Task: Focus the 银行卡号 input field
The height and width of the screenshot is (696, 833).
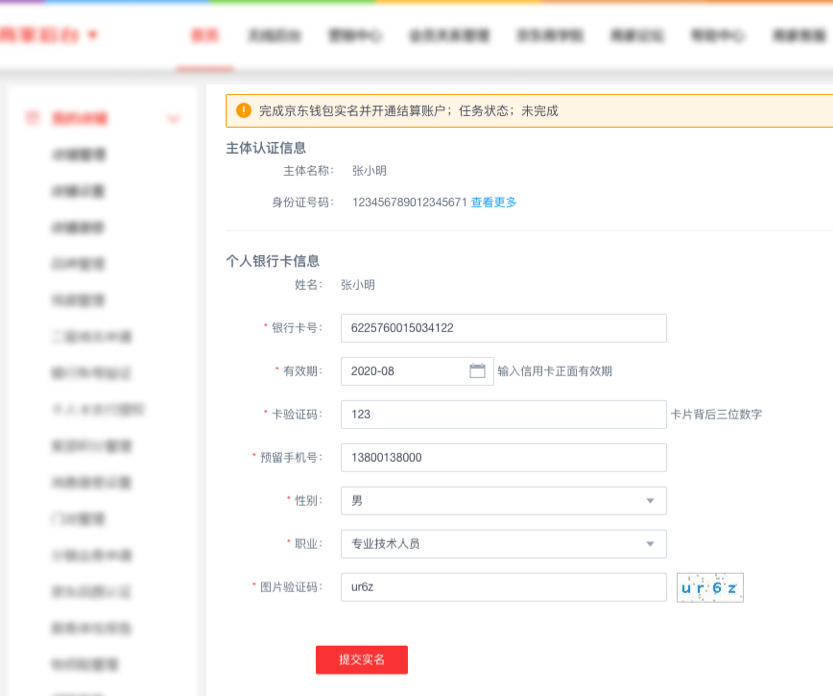Action: (504, 328)
